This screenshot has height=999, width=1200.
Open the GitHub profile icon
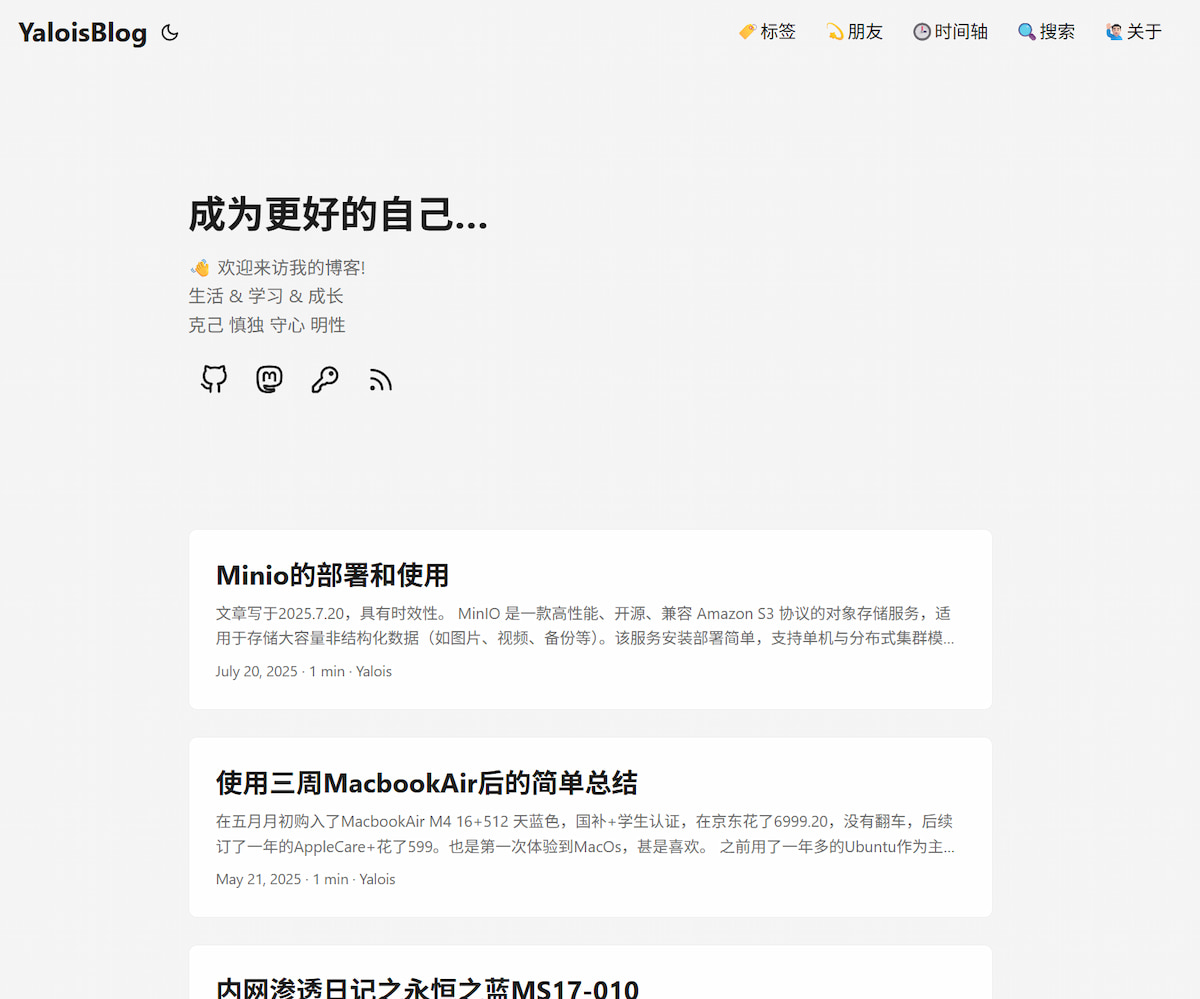(213, 380)
